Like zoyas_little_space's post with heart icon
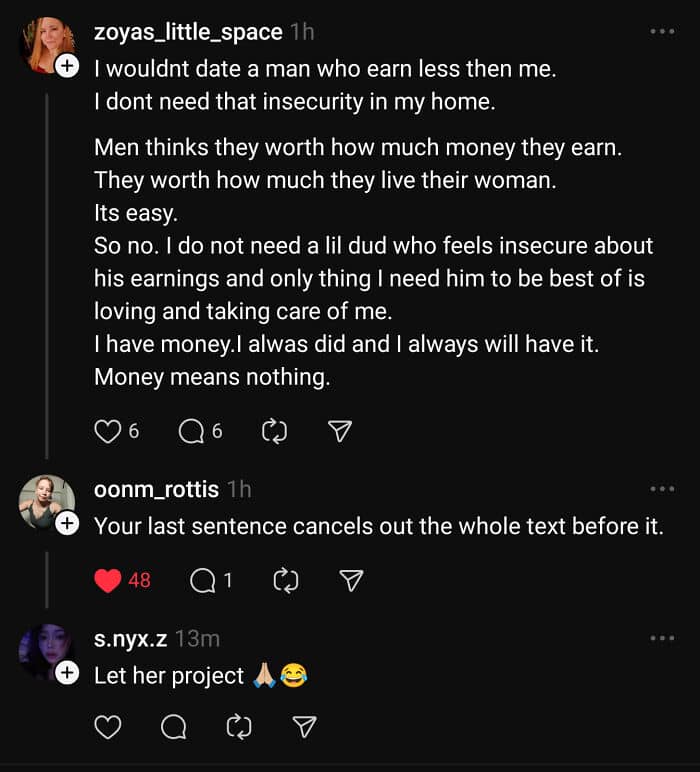The image size is (700, 772). tap(107, 431)
